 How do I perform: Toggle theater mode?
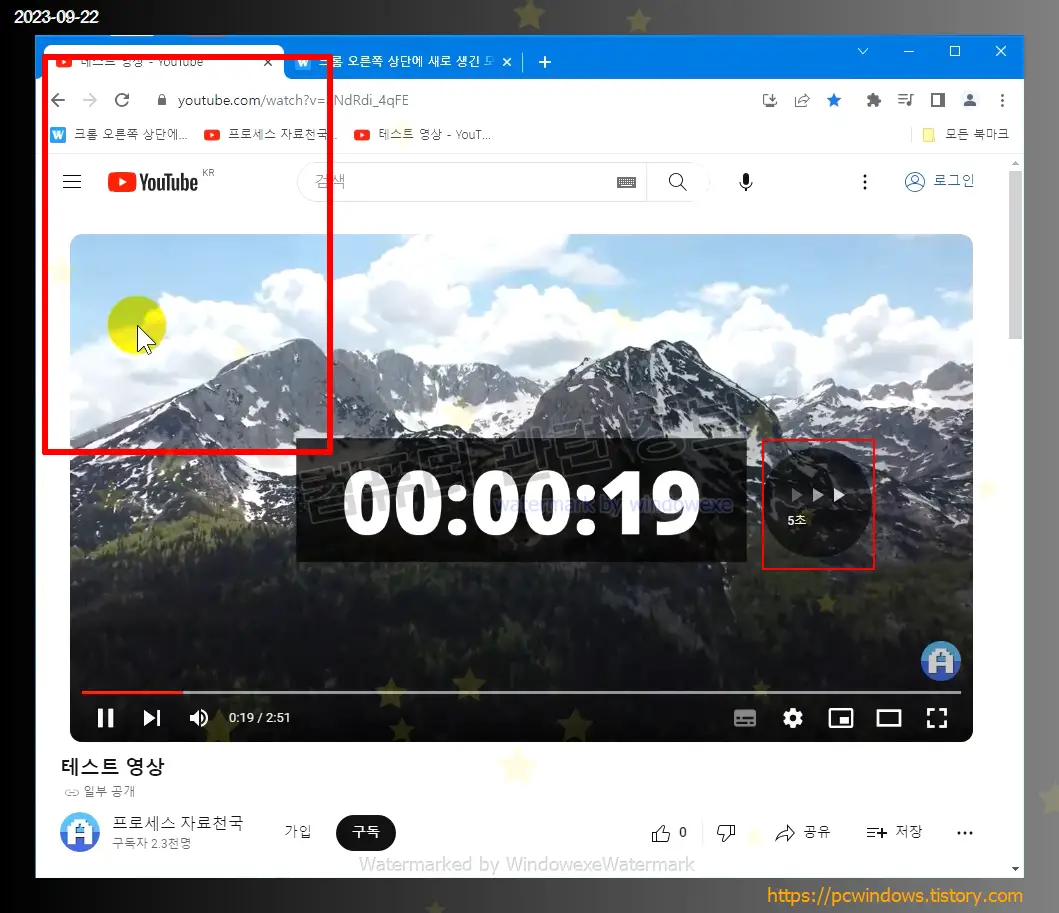889,718
